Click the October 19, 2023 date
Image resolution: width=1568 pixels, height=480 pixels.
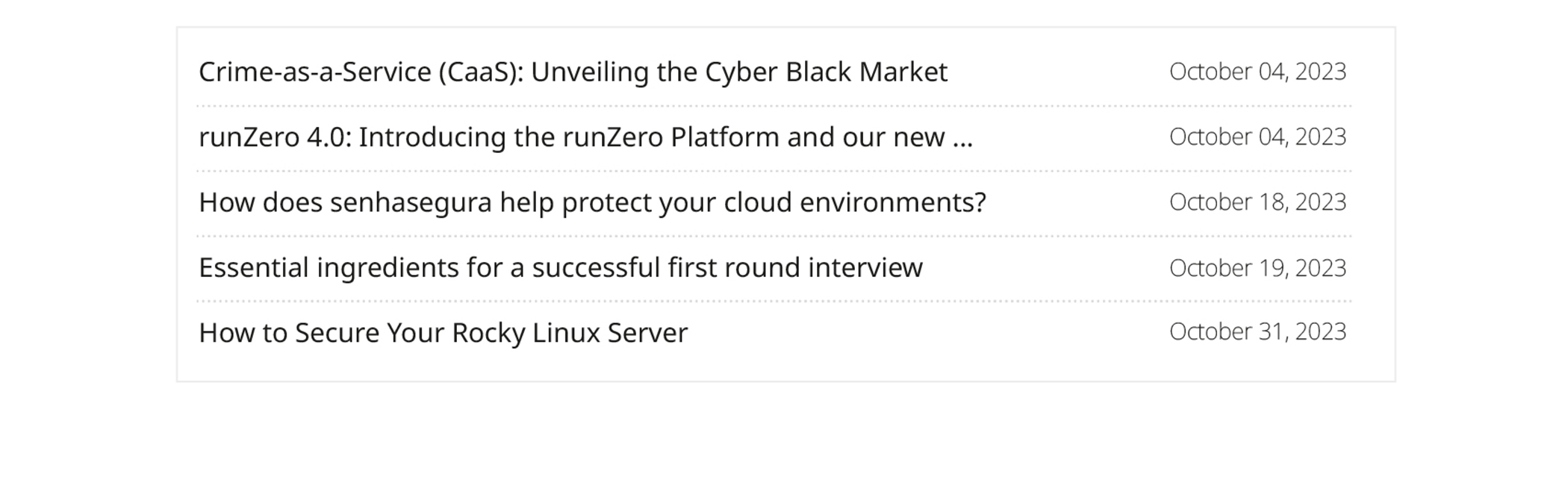(1257, 268)
